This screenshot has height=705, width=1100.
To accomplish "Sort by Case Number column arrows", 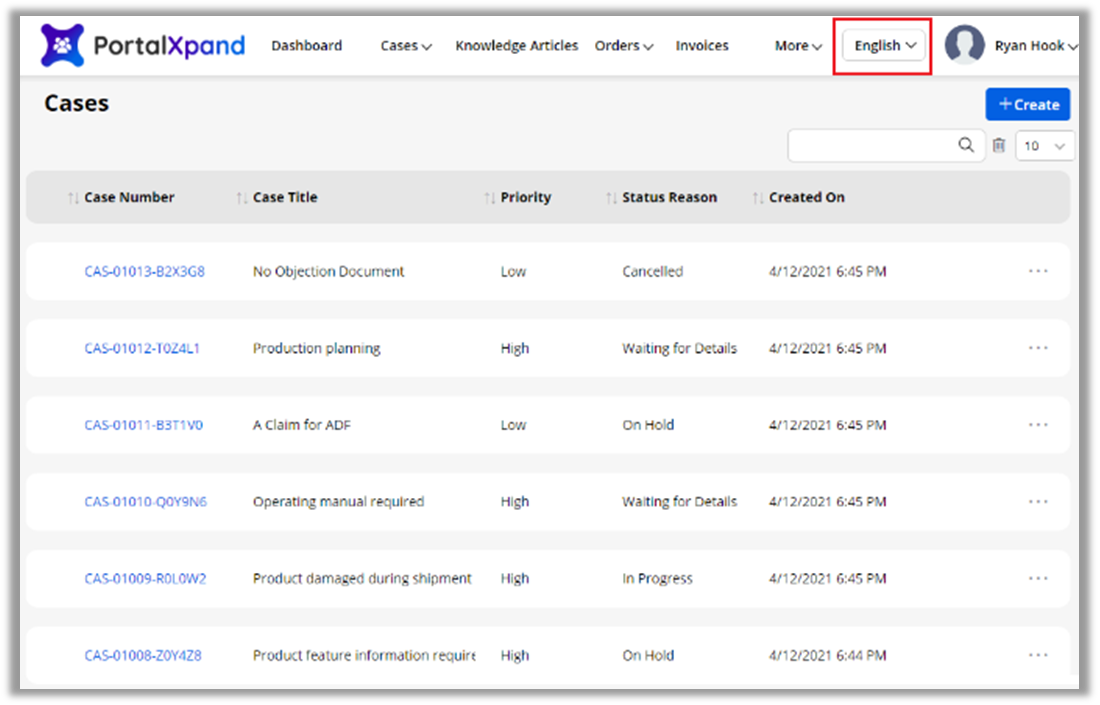I will 73,198.
